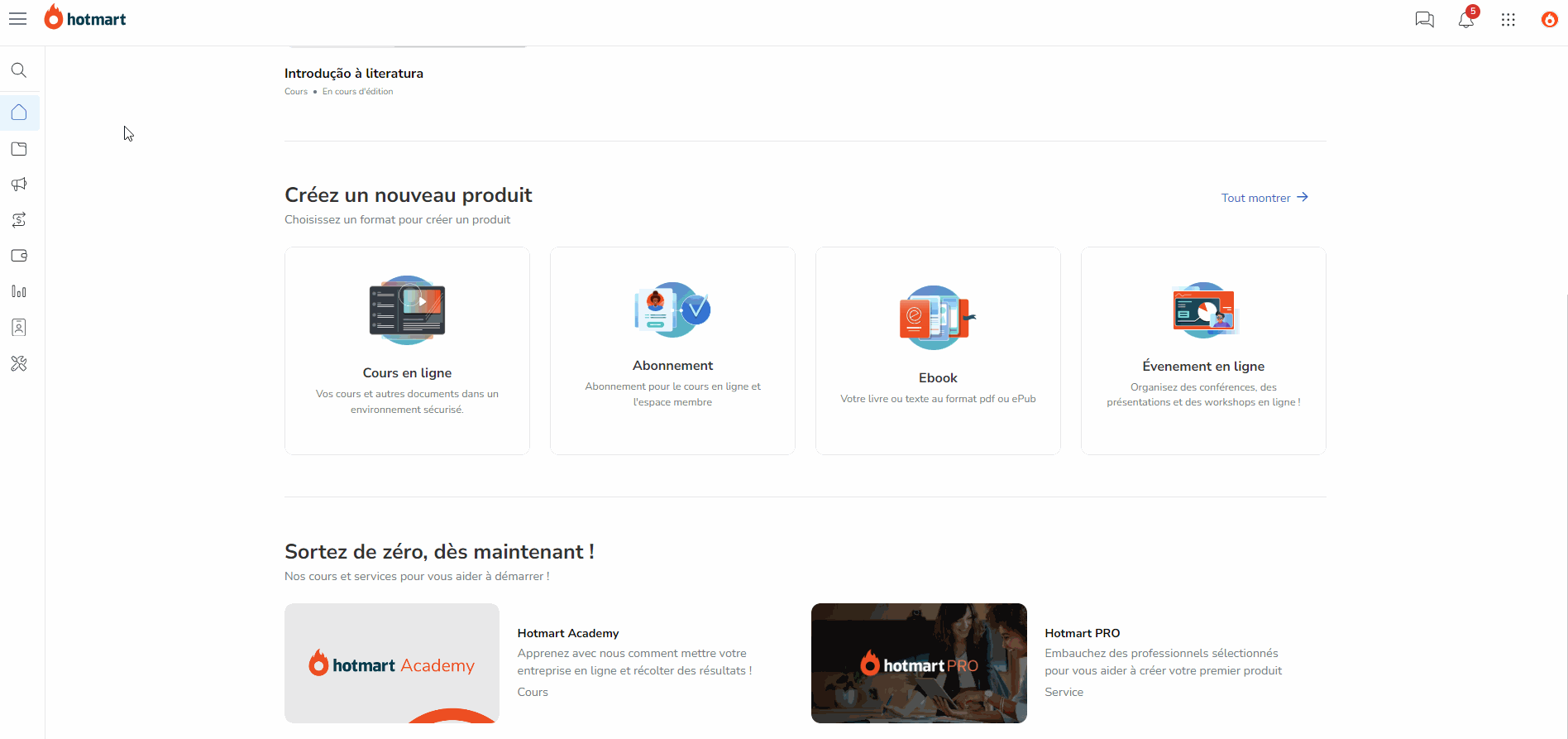Click 'Nos cours et services' subtitle
Image resolution: width=1568 pixels, height=739 pixels.
417,577
